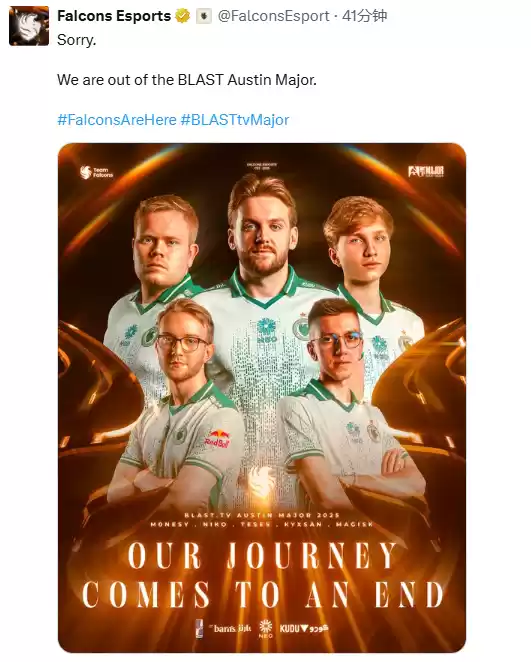Viewport: 531px width, 662px height.
Task: Follow the #BLASTtvMajor hashtag
Action: coord(235,120)
